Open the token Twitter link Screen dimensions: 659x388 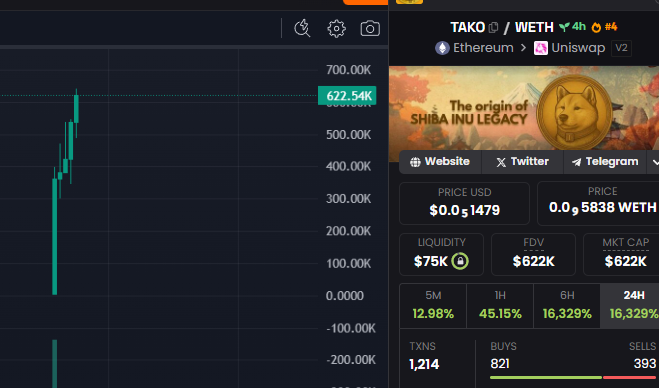click(x=522, y=162)
